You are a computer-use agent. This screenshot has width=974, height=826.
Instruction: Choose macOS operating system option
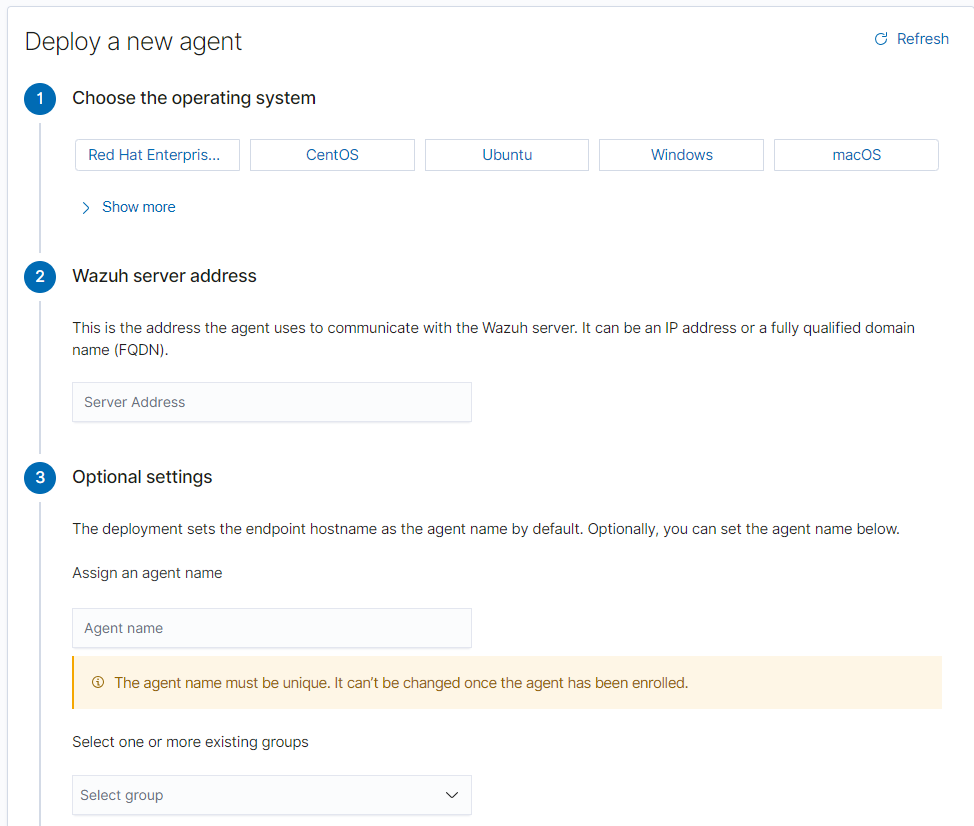pos(856,155)
